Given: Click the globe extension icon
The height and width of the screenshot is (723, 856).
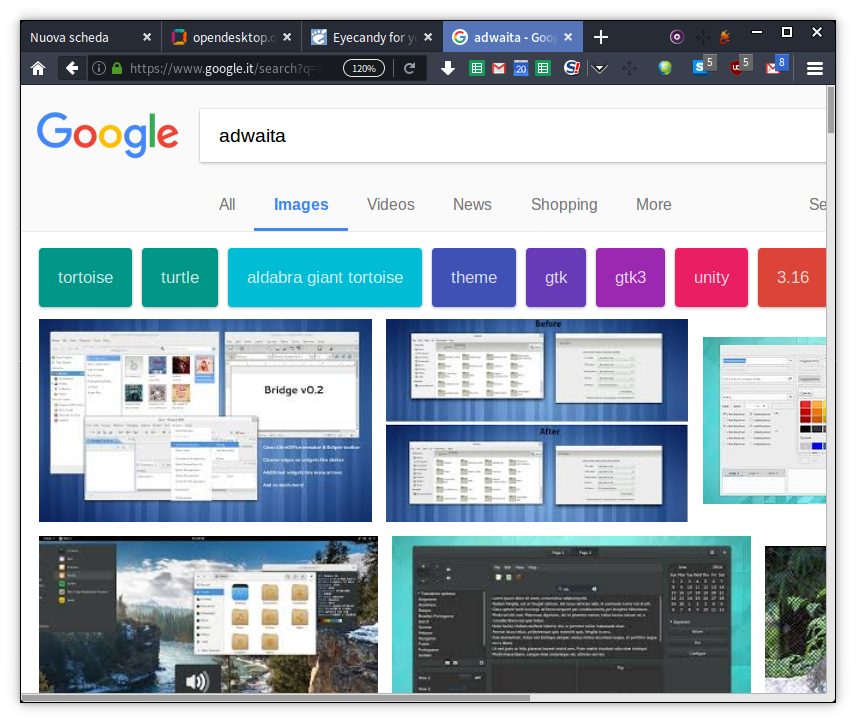Looking at the screenshot, I should point(664,68).
